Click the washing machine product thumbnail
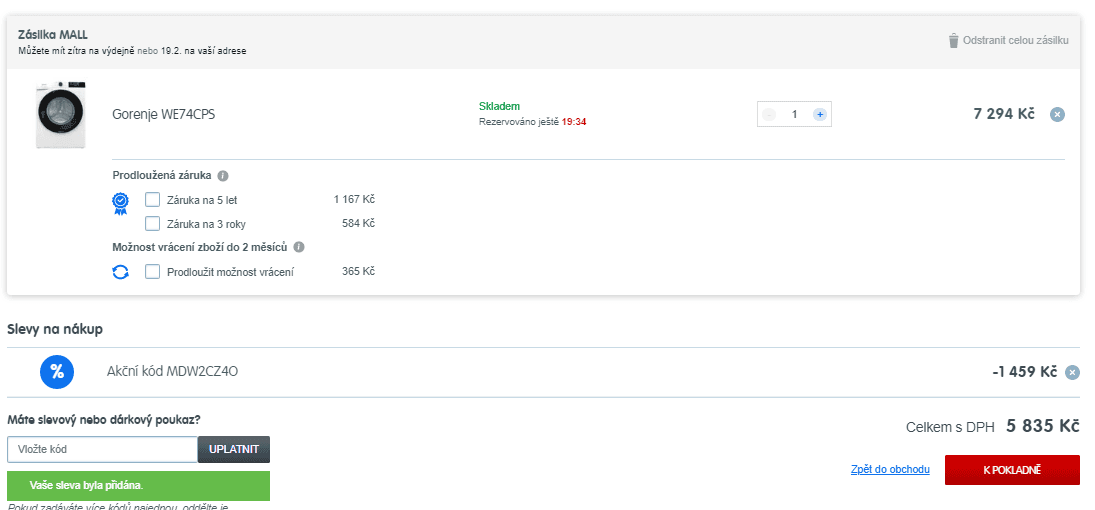Viewport: 1095px width, 510px height. [61, 115]
